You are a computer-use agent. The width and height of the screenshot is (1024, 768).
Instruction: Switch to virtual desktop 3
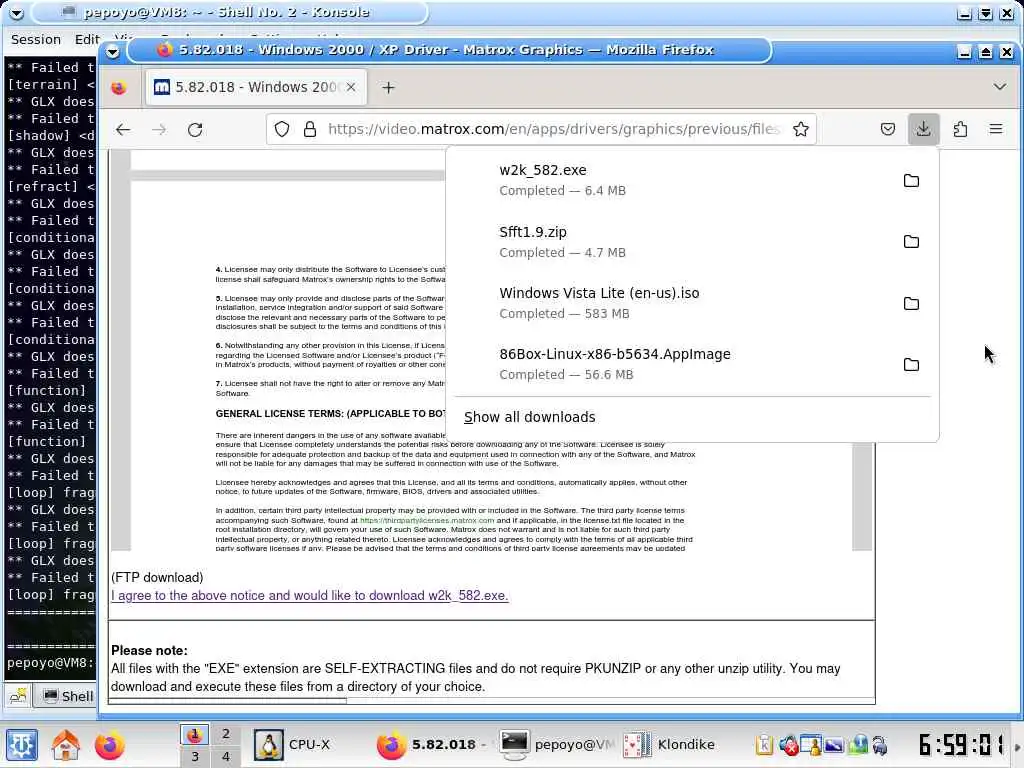point(195,757)
